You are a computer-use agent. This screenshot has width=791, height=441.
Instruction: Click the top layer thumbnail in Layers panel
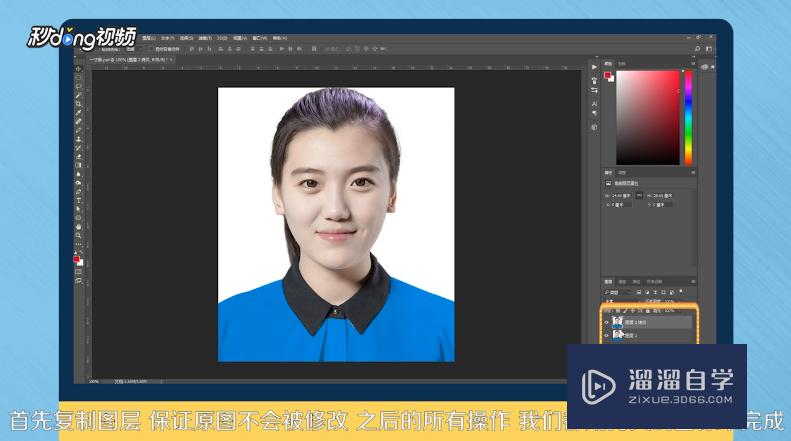pyautogui.click(x=617, y=322)
